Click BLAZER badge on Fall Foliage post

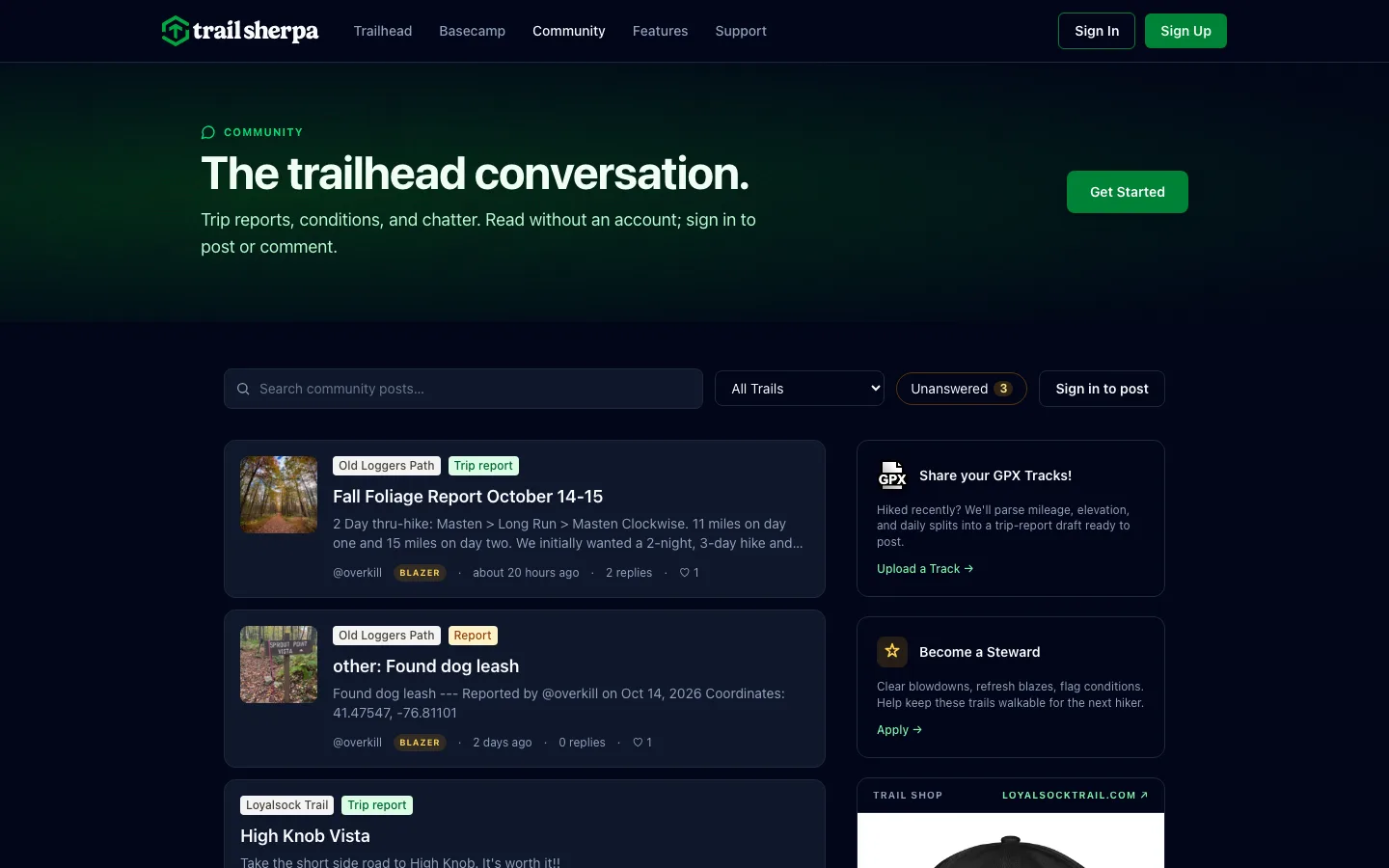(420, 573)
